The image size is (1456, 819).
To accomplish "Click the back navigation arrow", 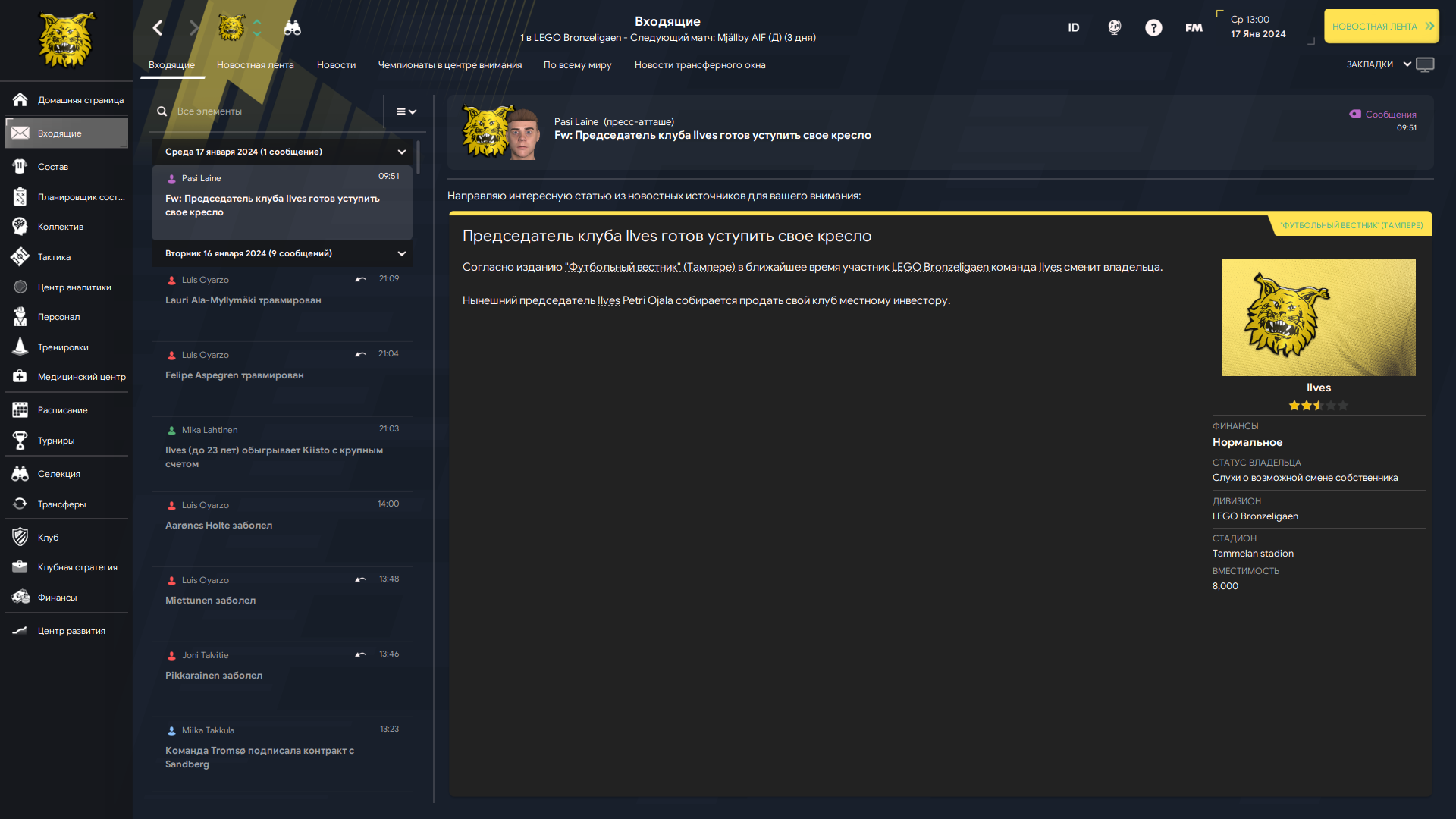I will (157, 28).
